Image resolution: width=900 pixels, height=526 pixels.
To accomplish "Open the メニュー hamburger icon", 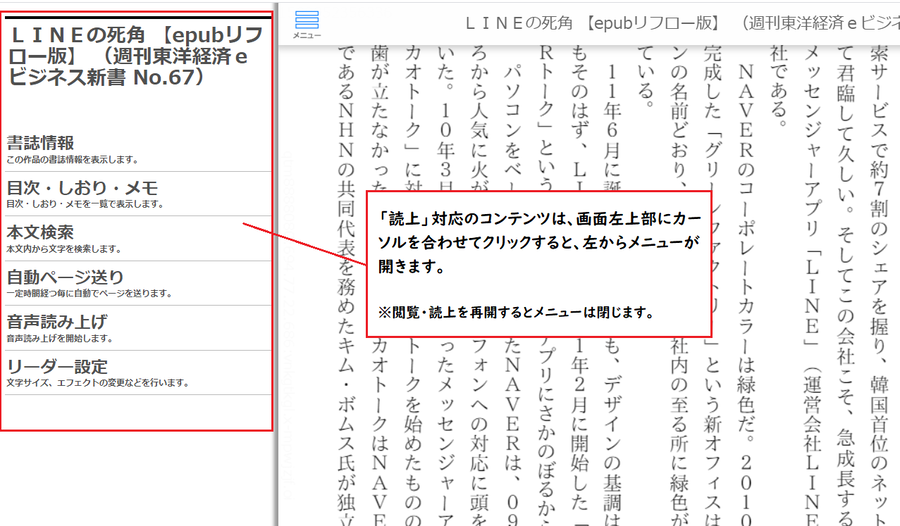I will 307,25.
